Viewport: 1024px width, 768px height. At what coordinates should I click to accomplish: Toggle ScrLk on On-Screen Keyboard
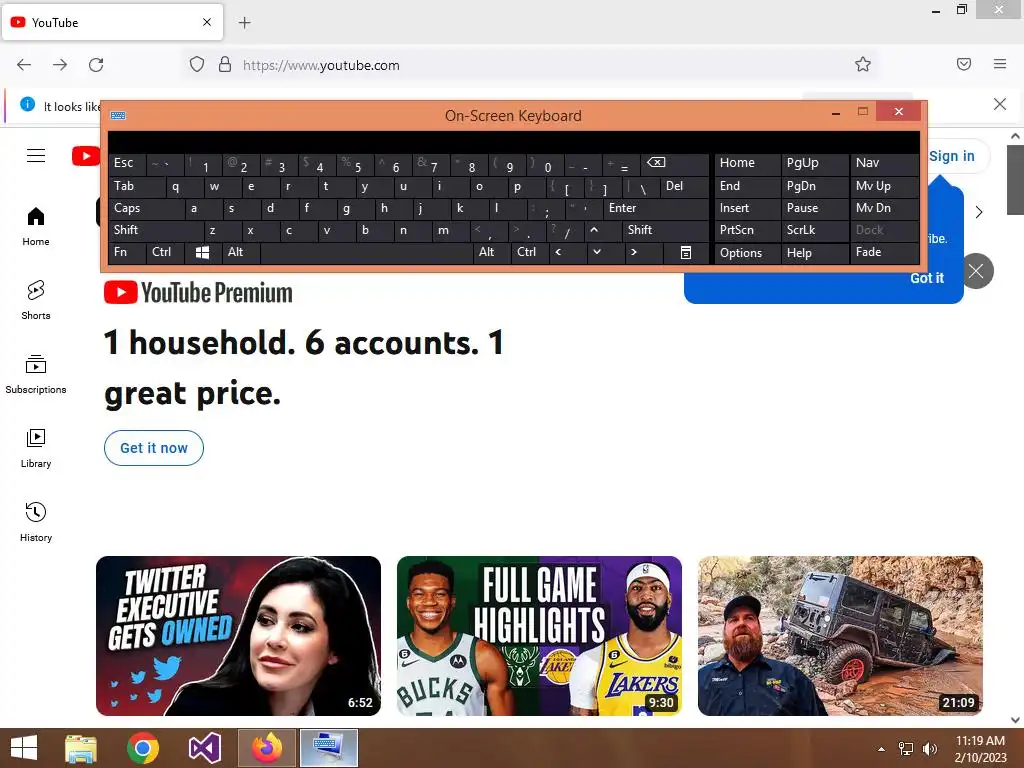point(814,230)
